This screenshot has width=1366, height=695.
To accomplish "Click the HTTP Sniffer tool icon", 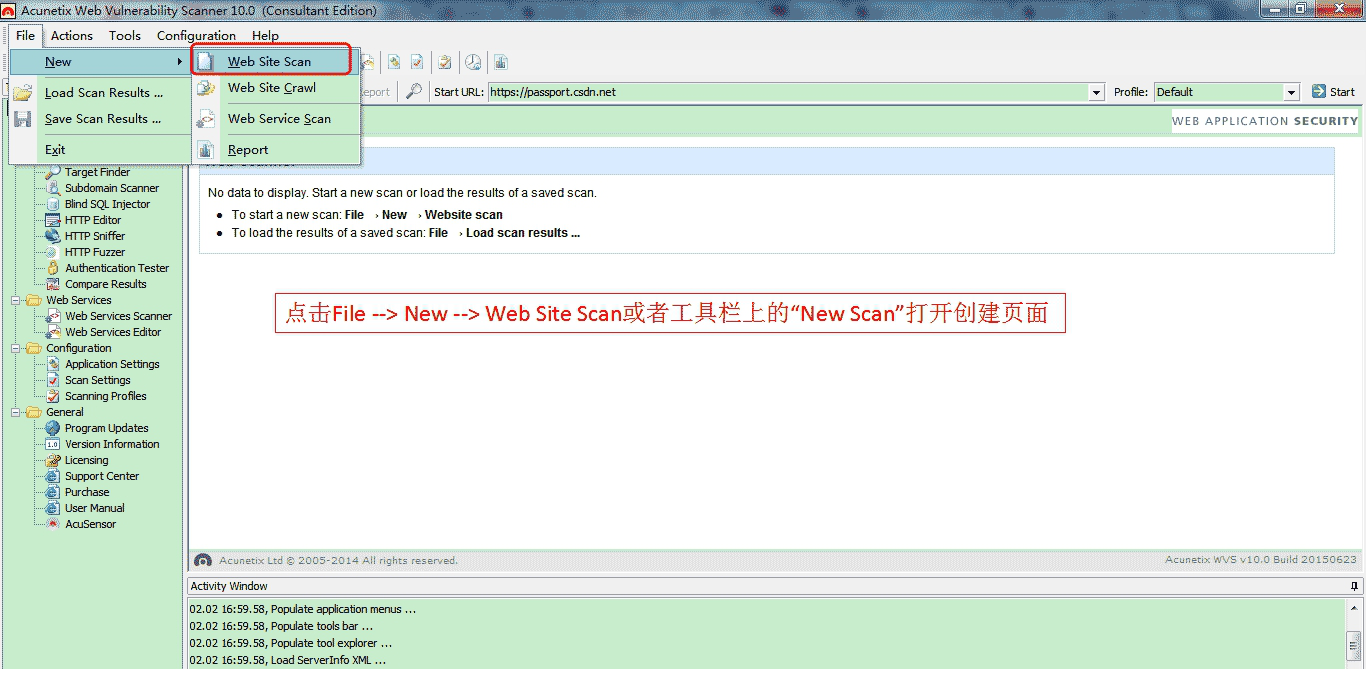I will (52, 236).
